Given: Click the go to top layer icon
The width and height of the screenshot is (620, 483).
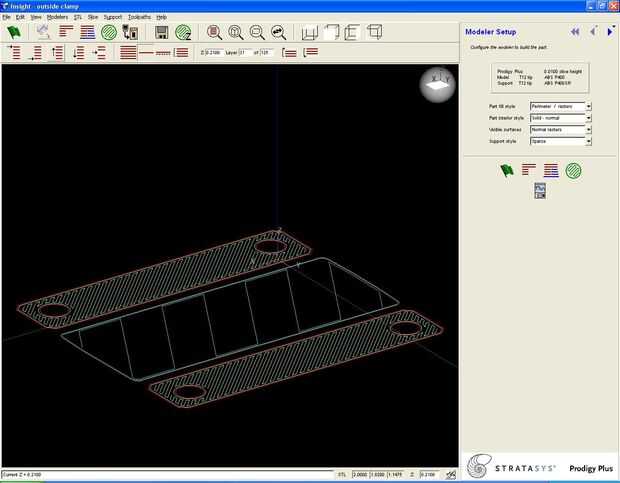Looking at the screenshot, I should tap(14, 52).
